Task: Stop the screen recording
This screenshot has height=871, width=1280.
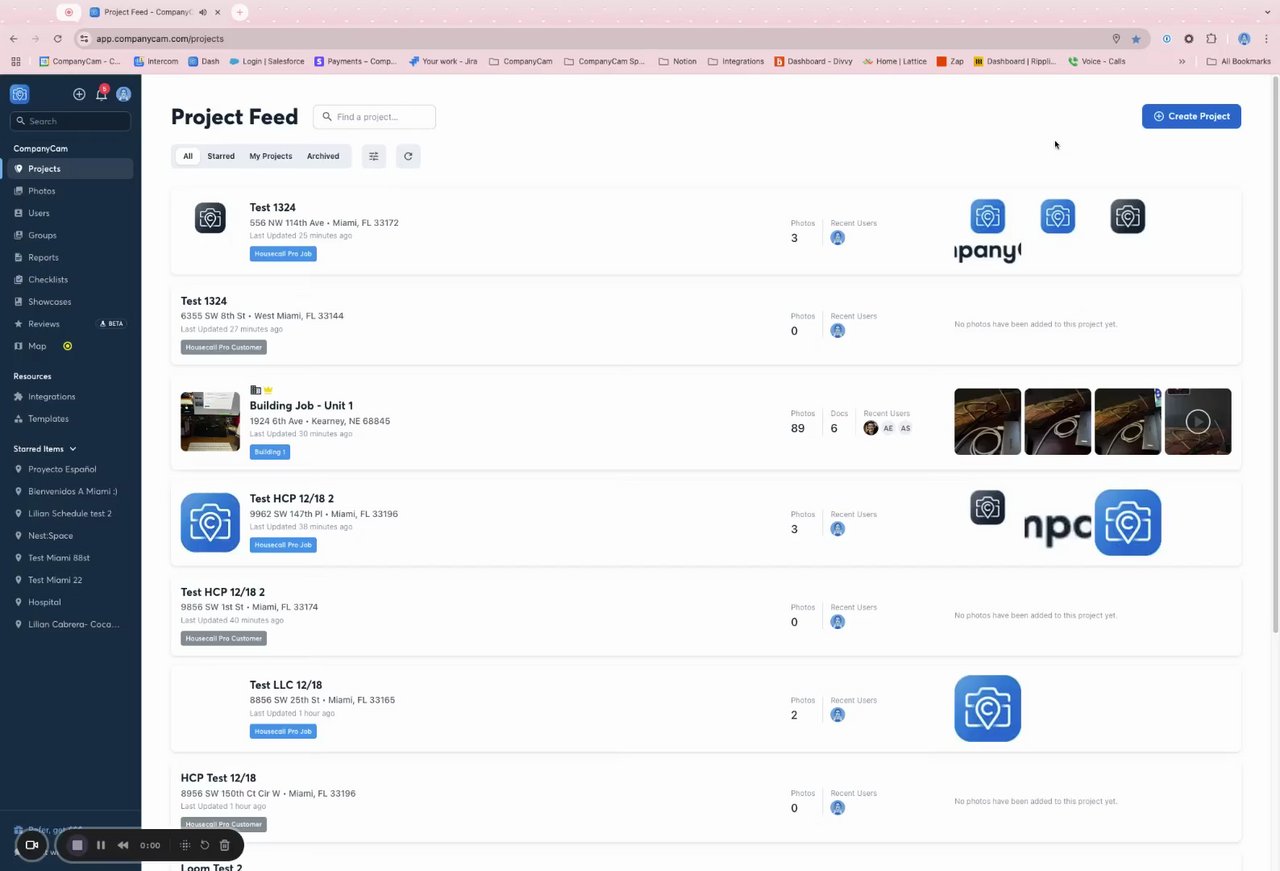Action: coord(77,845)
